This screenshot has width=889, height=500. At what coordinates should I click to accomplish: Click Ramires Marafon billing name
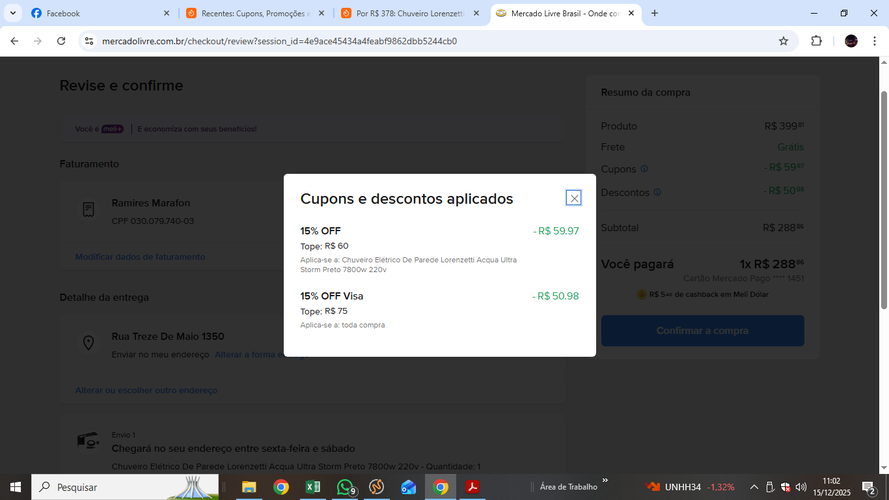(x=151, y=203)
